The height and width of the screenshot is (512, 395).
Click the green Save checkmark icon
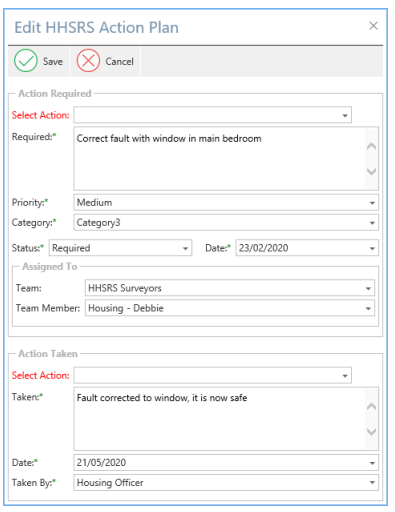click(26, 61)
